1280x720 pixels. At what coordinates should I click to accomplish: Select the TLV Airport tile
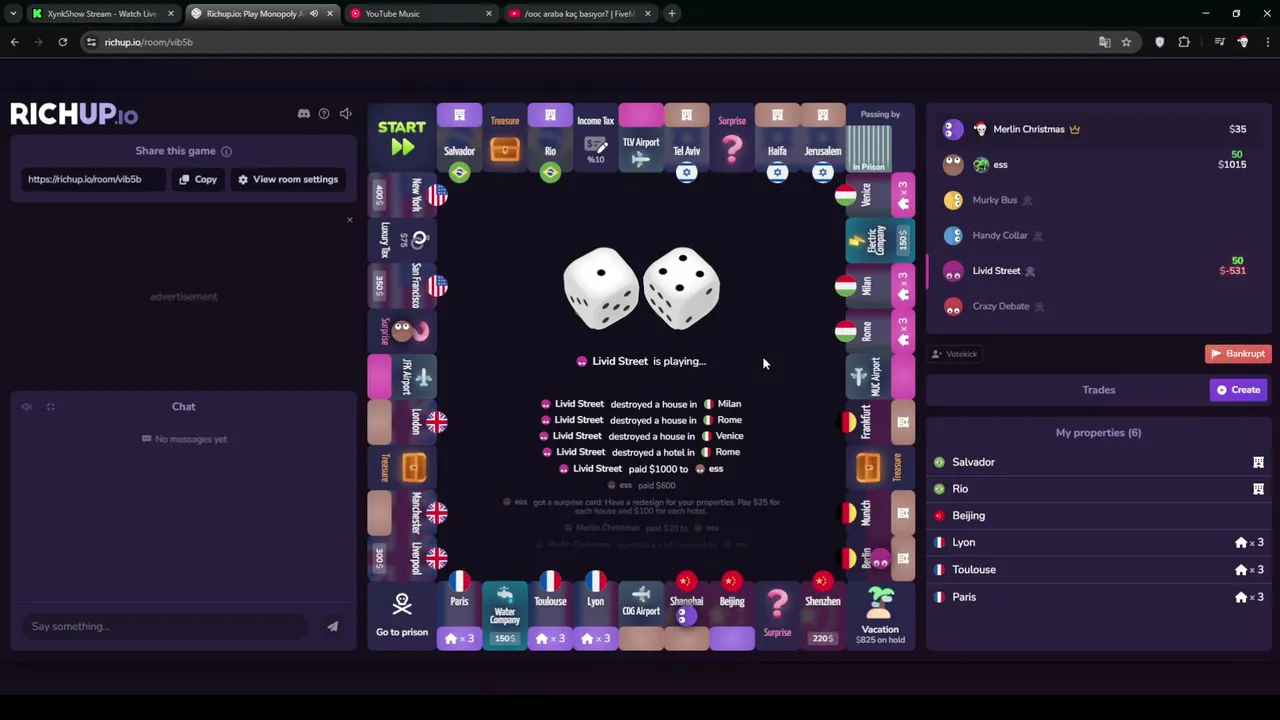click(x=641, y=140)
